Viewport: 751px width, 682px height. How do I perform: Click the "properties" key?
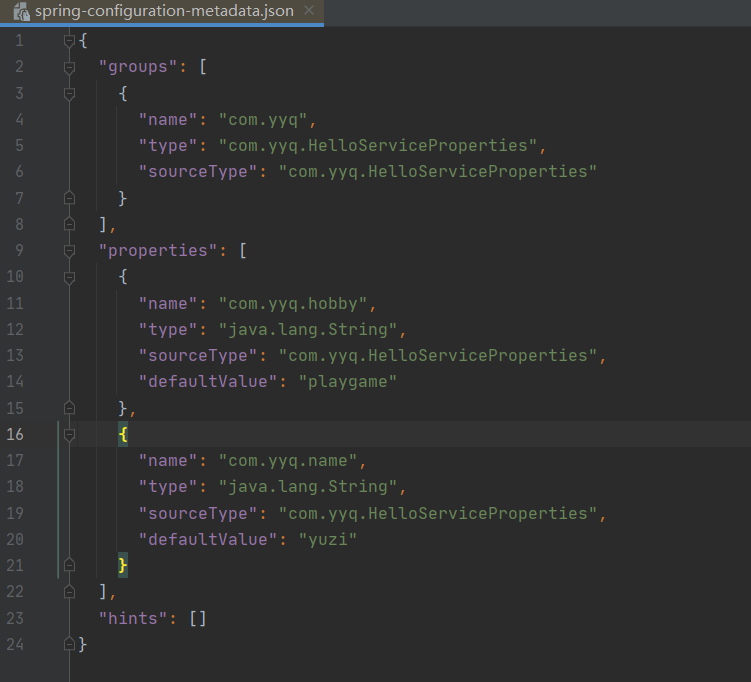click(158, 250)
